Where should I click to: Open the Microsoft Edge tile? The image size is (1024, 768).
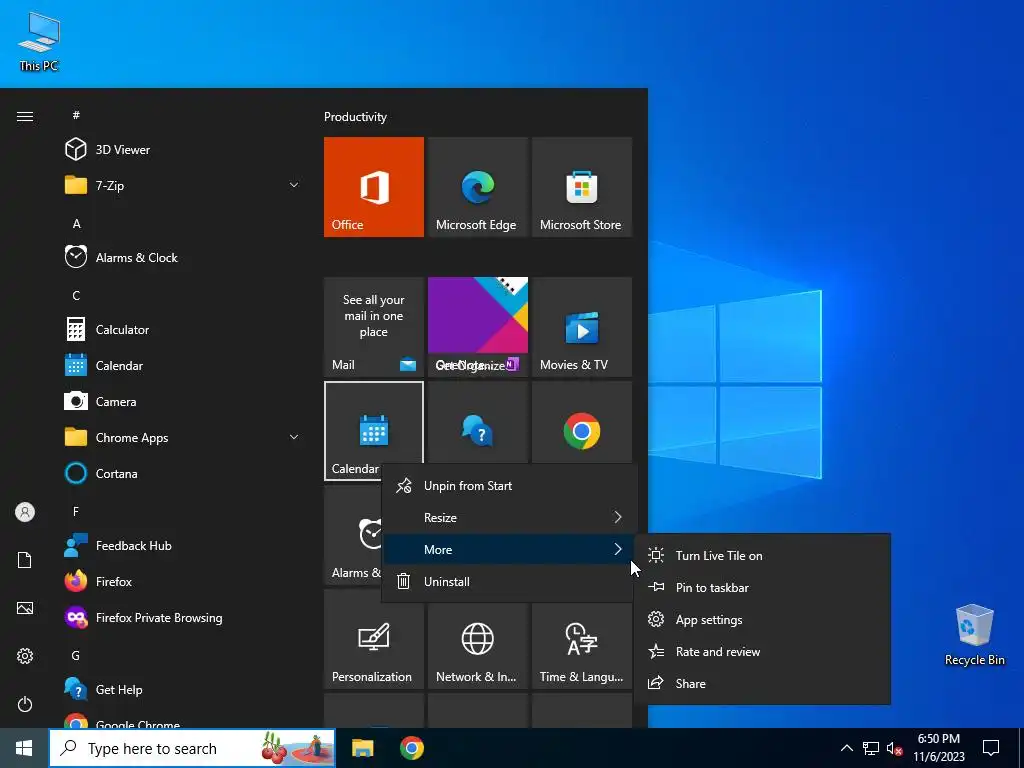click(x=477, y=187)
